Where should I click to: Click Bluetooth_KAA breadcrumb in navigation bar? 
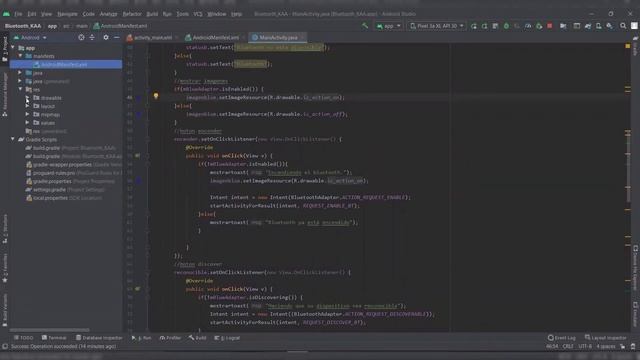[23, 26]
